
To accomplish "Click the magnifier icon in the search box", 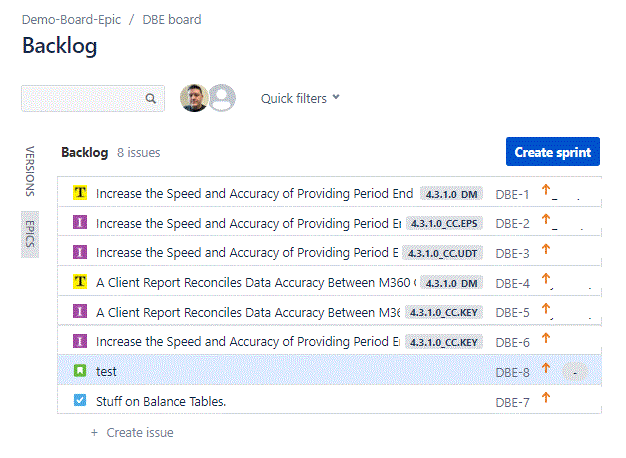I will (x=151, y=98).
